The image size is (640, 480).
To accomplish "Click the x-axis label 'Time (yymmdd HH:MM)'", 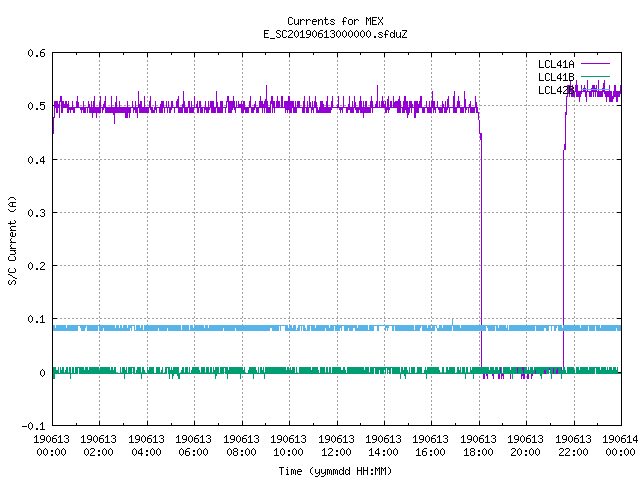I will pos(335,471).
